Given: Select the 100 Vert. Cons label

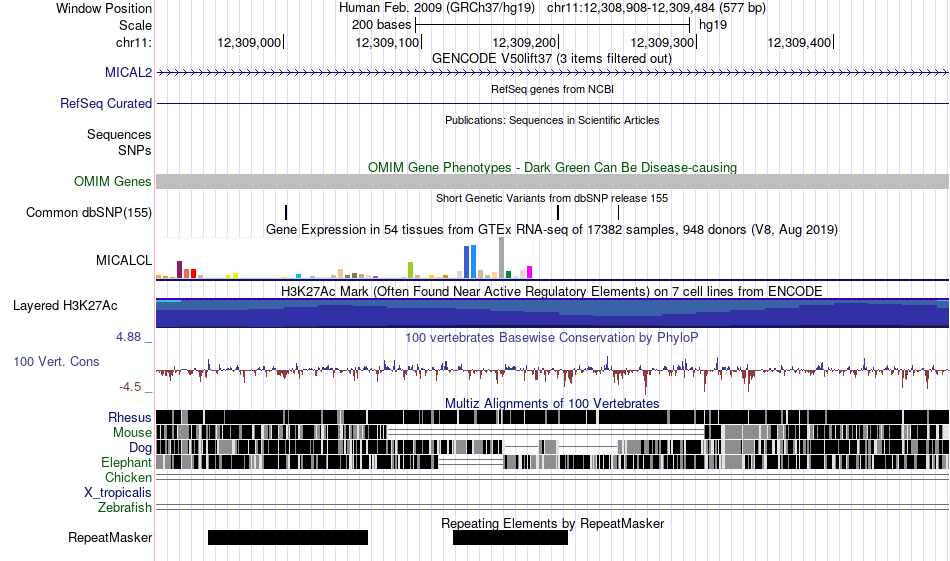Looking at the screenshot, I should 56,362.
